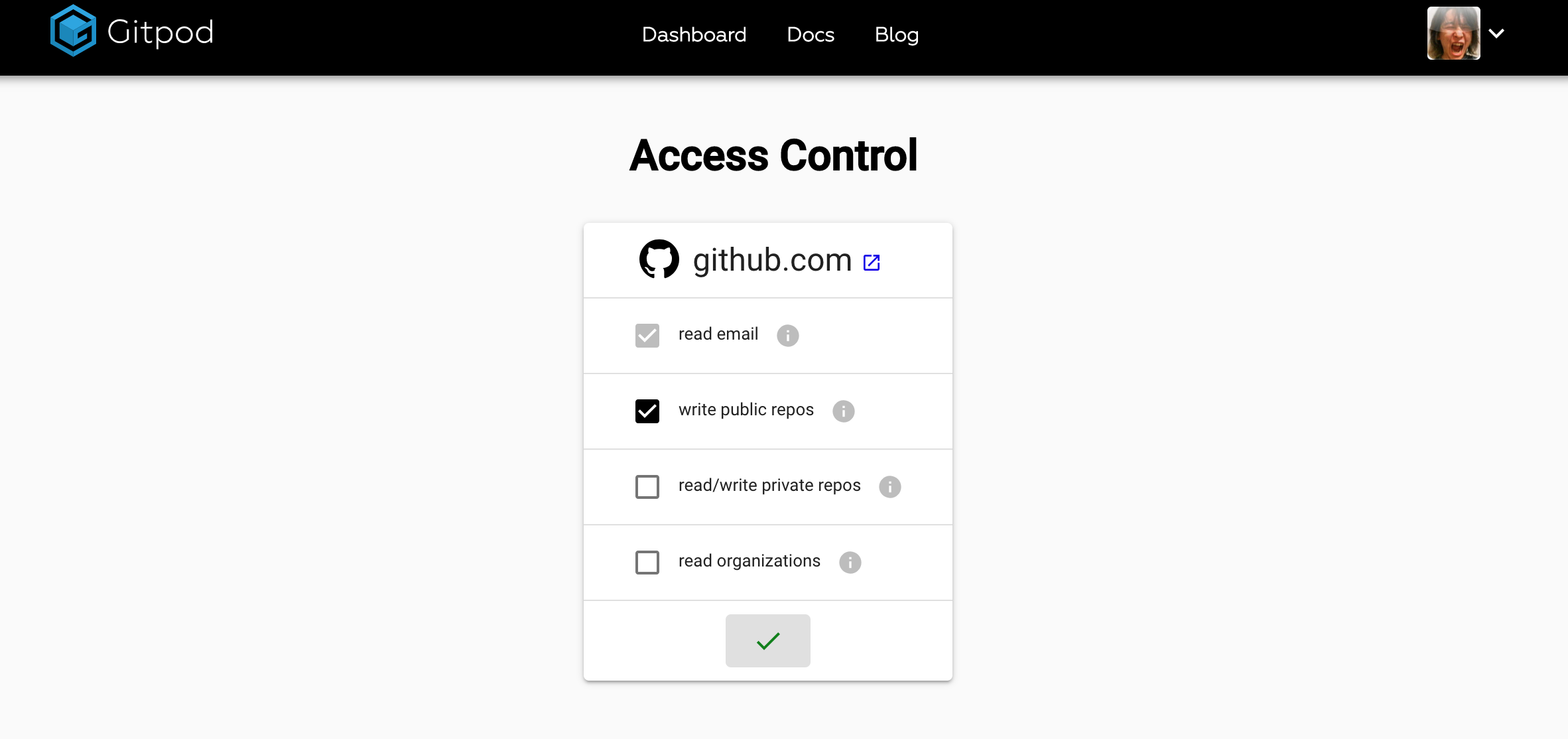Click the info icon beside write public repos
The width and height of the screenshot is (1568, 739).
click(x=842, y=411)
